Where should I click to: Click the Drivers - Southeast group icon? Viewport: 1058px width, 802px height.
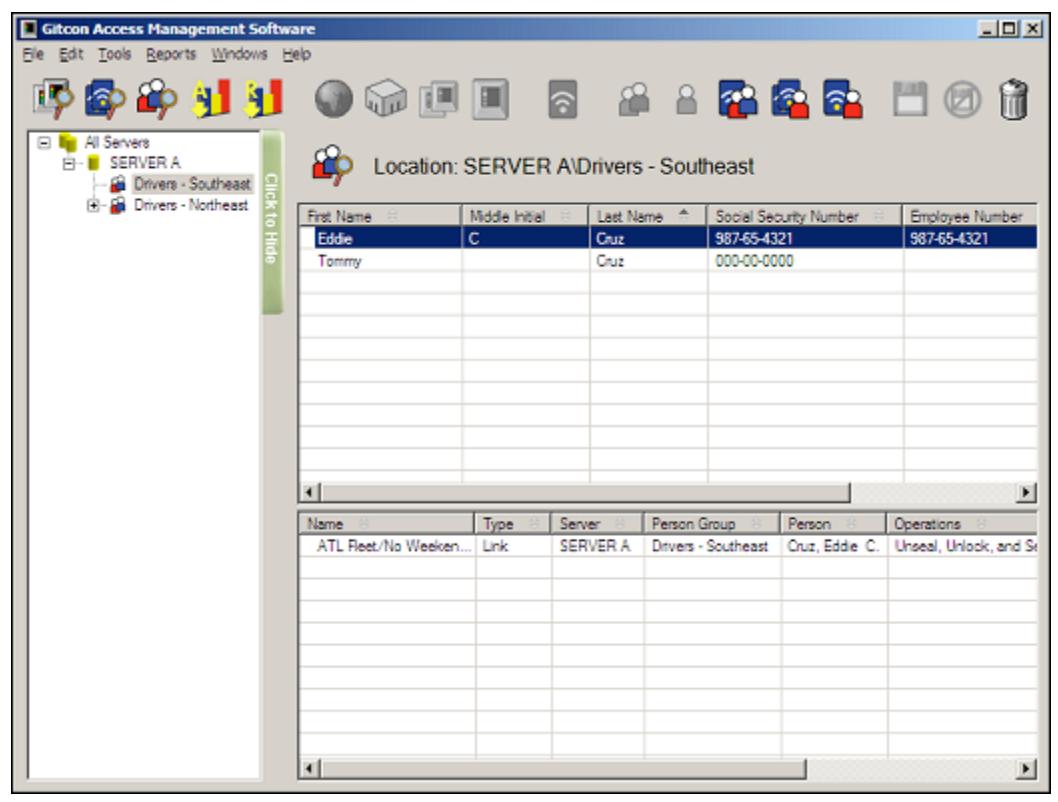(117, 183)
